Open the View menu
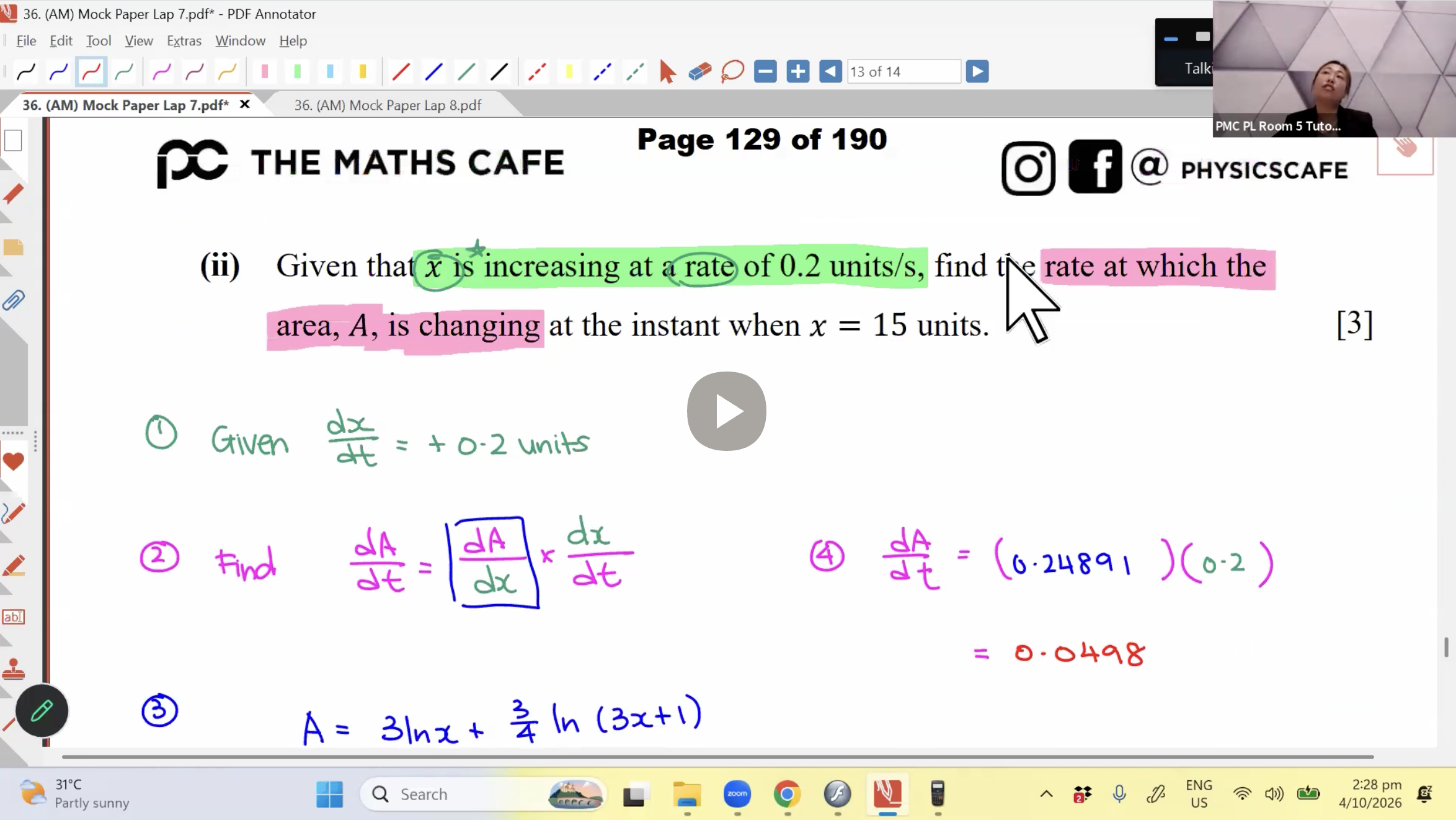 point(139,41)
